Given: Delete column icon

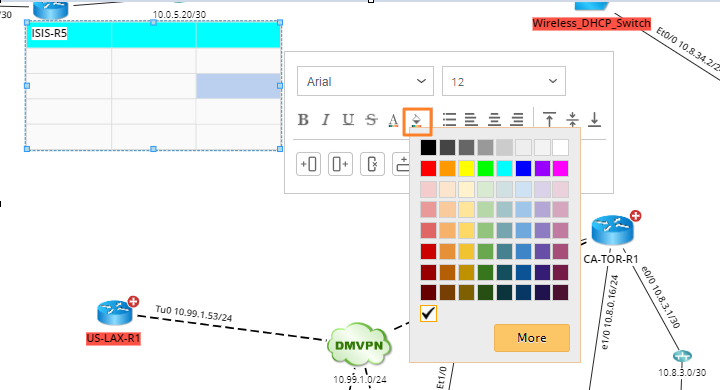Looking at the screenshot, I should (x=372, y=164).
